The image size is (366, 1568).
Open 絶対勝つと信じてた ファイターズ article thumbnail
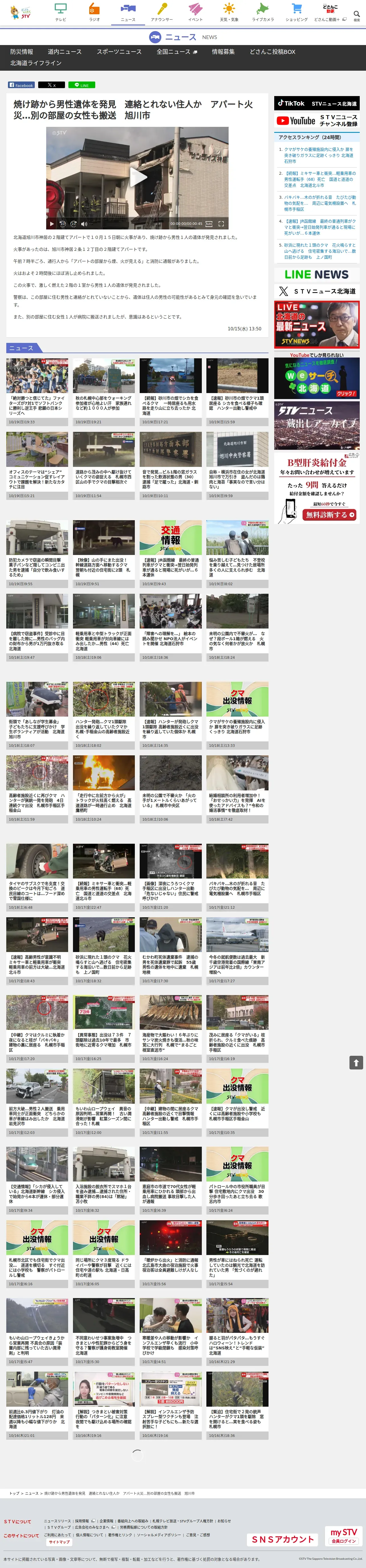(37, 376)
